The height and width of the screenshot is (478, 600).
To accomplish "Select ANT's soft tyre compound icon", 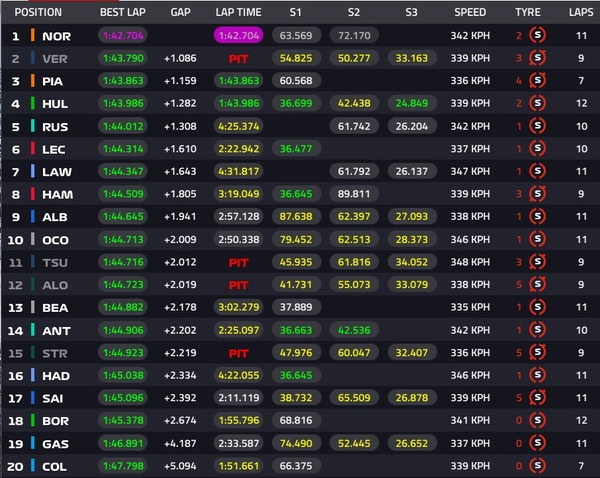I will click(537, 330).
